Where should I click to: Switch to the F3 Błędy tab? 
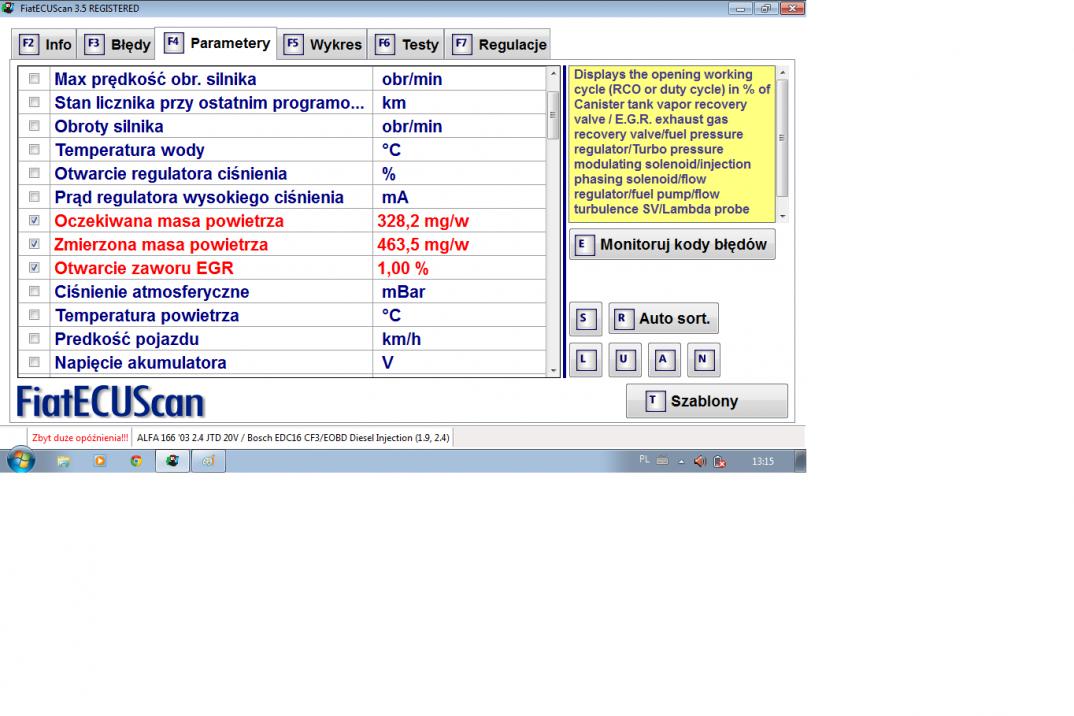(116, 45)
